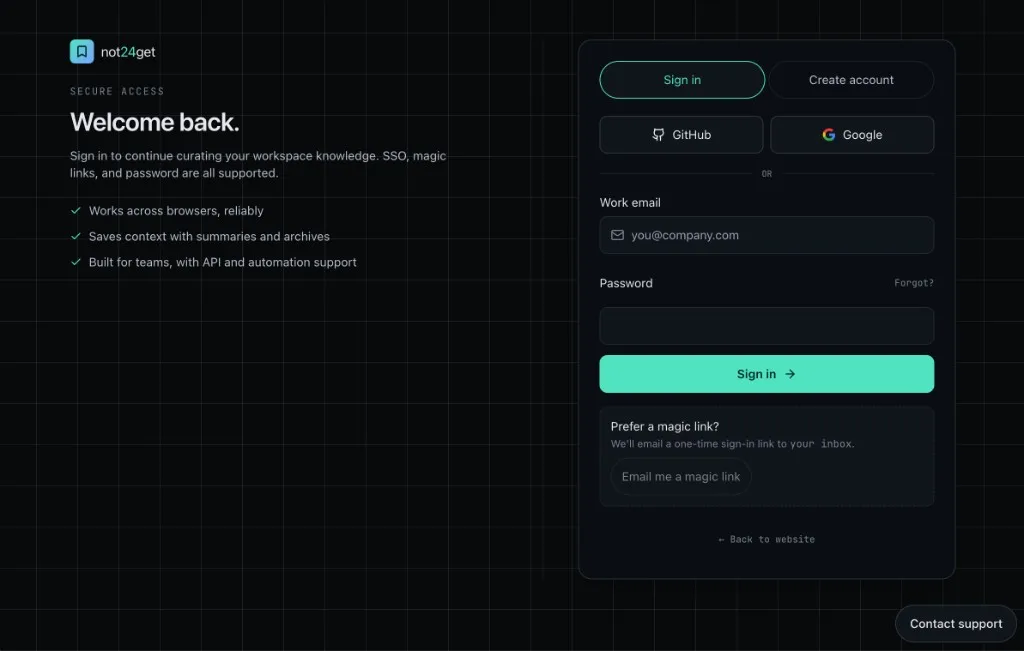Click the 'Prefer a magic link?' heading
1024x651 pixels.
pos(665,426)
